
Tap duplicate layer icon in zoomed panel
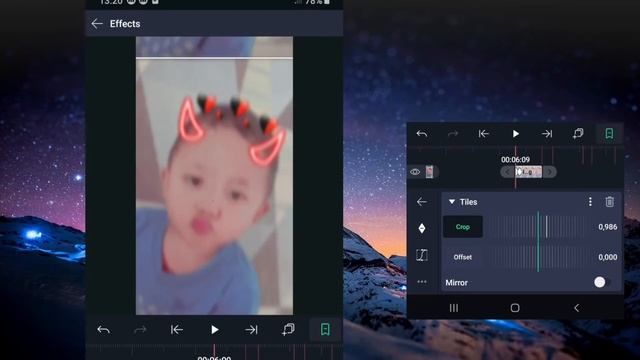pos(578,133)
